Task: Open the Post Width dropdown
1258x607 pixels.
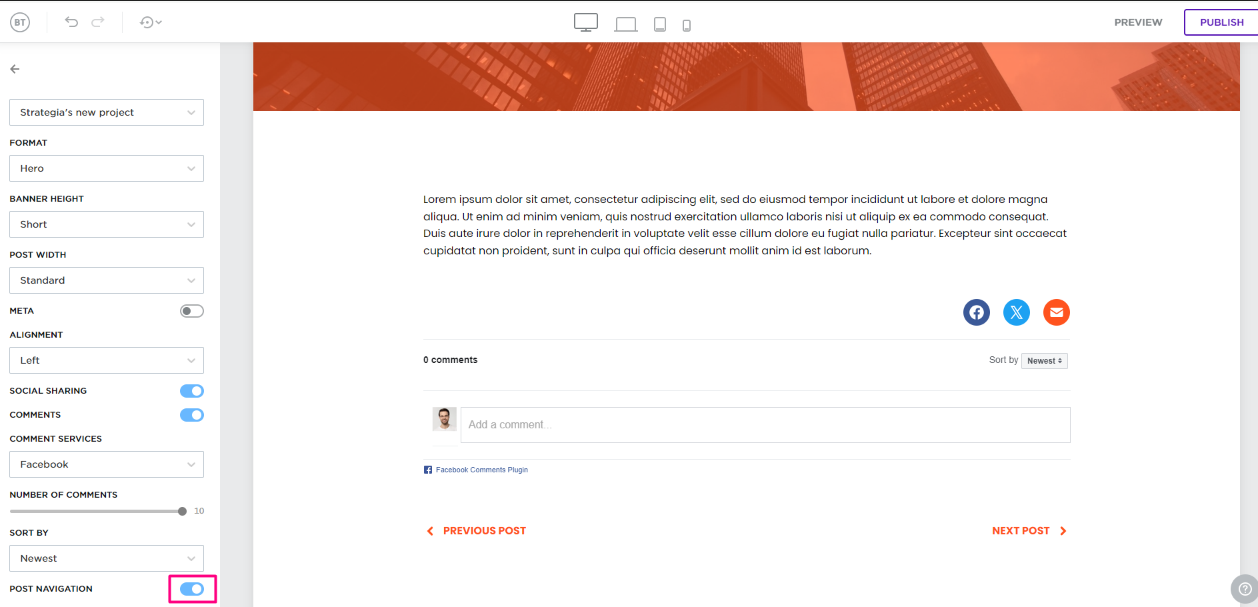Action: [x=106, y=280]
